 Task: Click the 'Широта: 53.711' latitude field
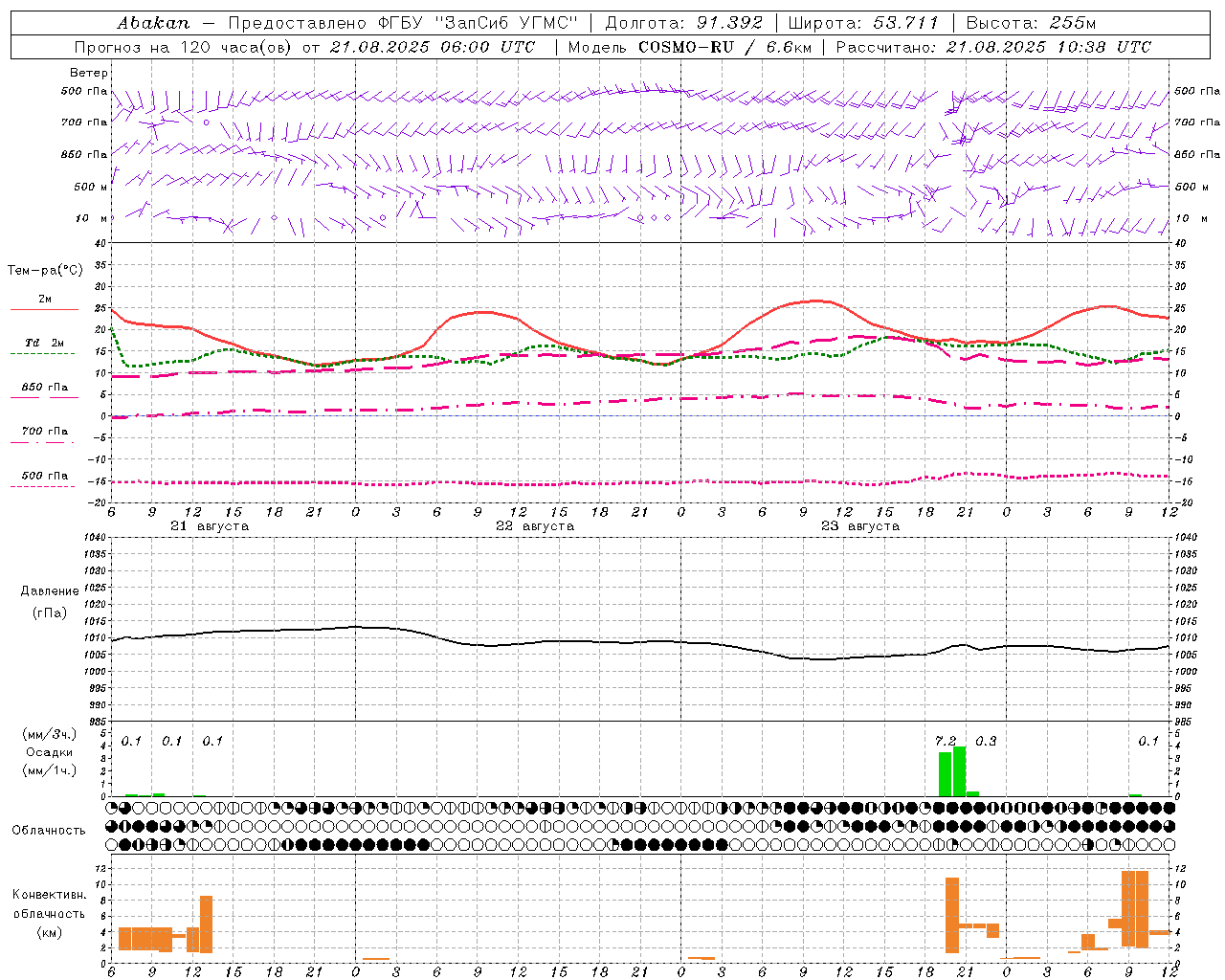point(863,23)
